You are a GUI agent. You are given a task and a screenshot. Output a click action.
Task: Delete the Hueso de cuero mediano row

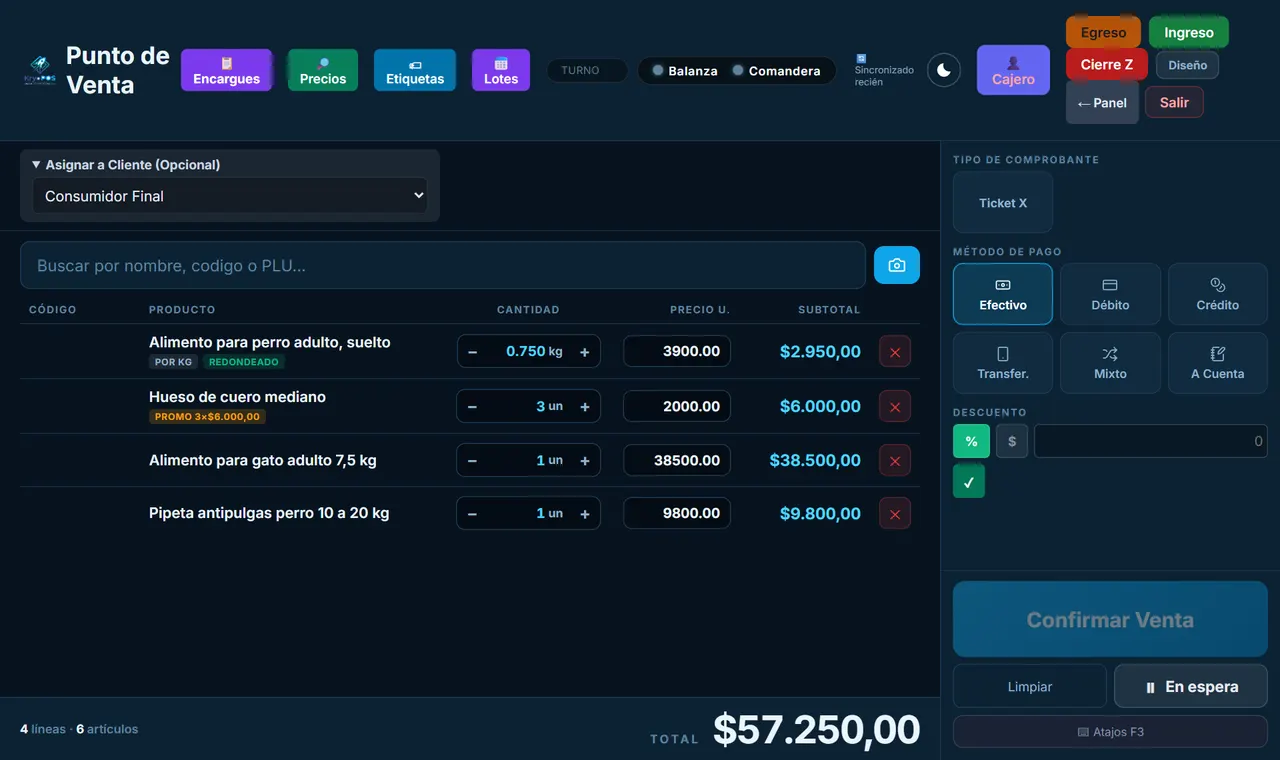[x=895, y=407]
